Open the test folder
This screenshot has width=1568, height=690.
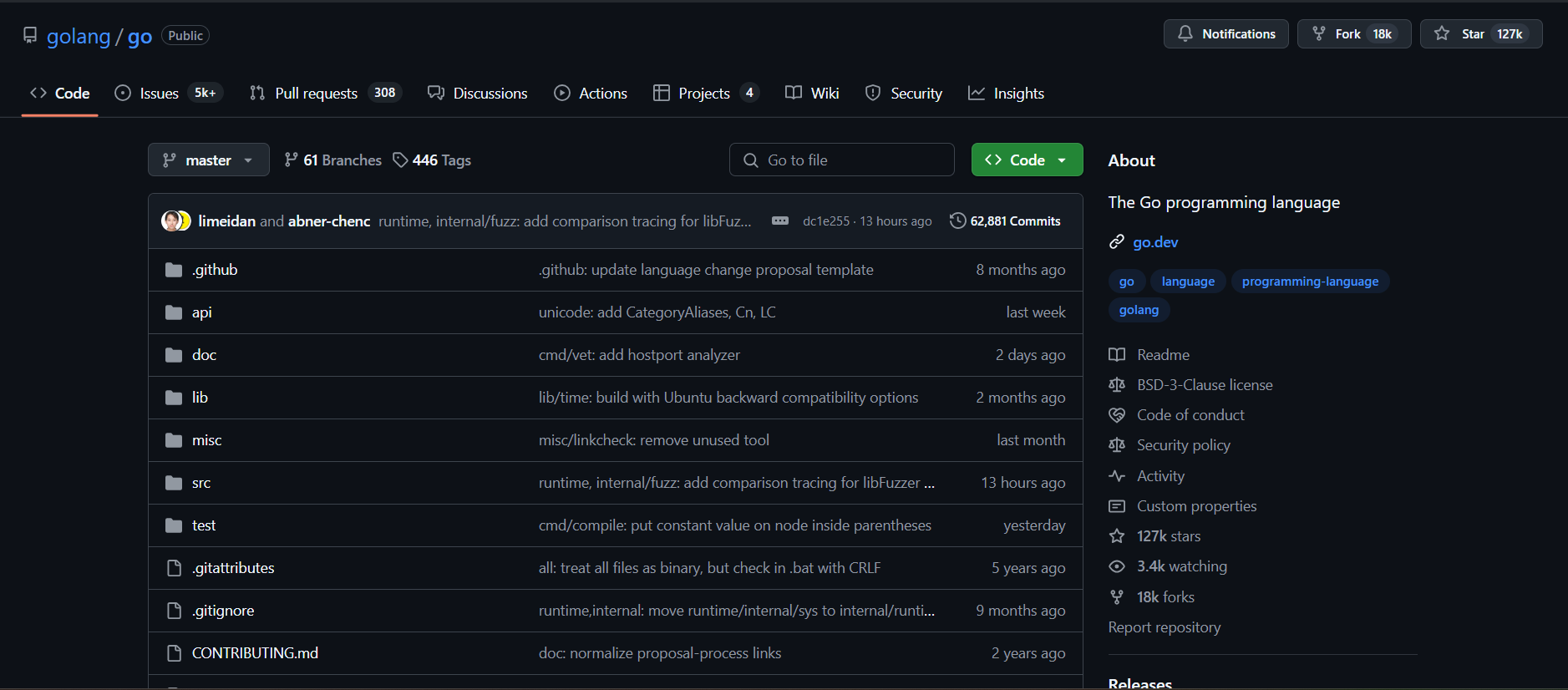coord(204,525)
